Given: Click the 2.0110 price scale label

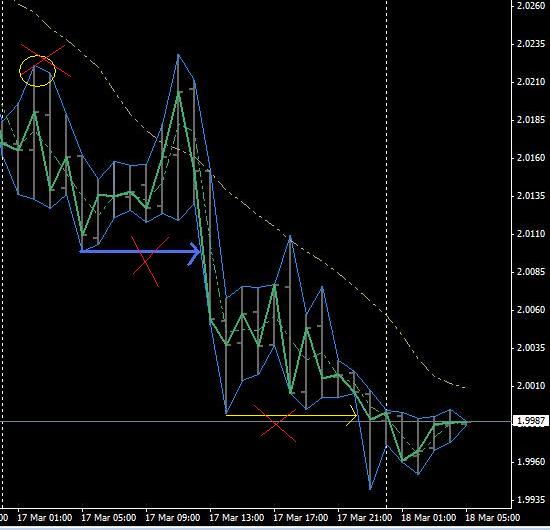Looking at the screenshot, I should click(x=531, y=234).
